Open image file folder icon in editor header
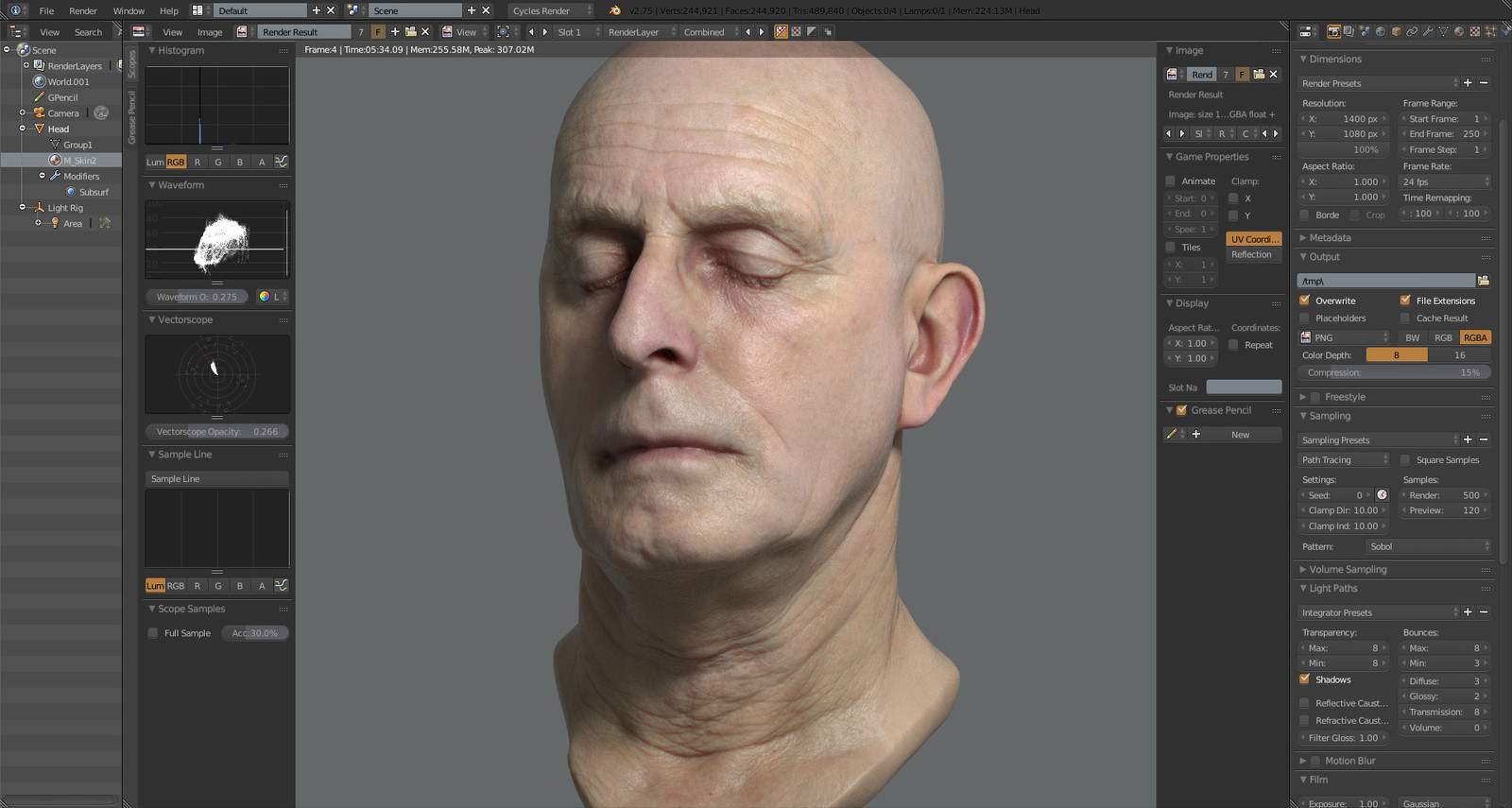The image size is (1512, 808). [x=410, y=31]
